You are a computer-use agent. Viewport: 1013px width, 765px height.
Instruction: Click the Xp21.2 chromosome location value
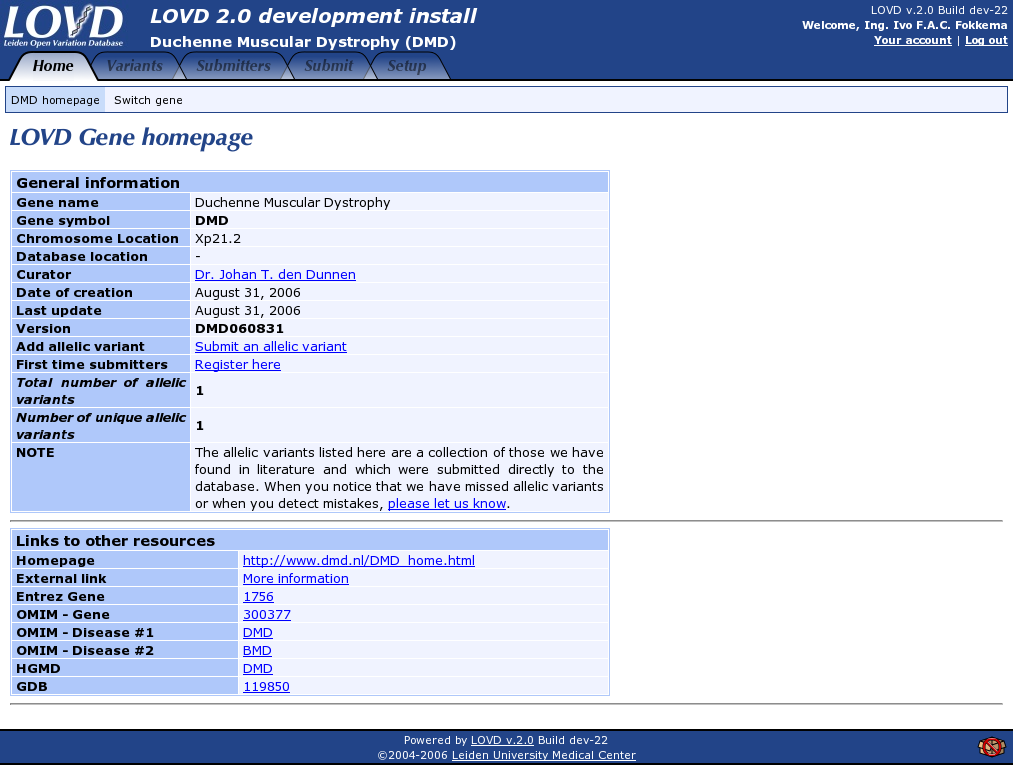(x=218, y=238)
